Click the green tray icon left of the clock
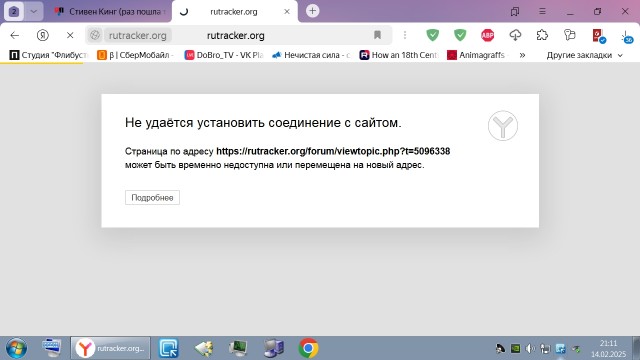Screen dimensions: 640x360 tap(576, 349)
